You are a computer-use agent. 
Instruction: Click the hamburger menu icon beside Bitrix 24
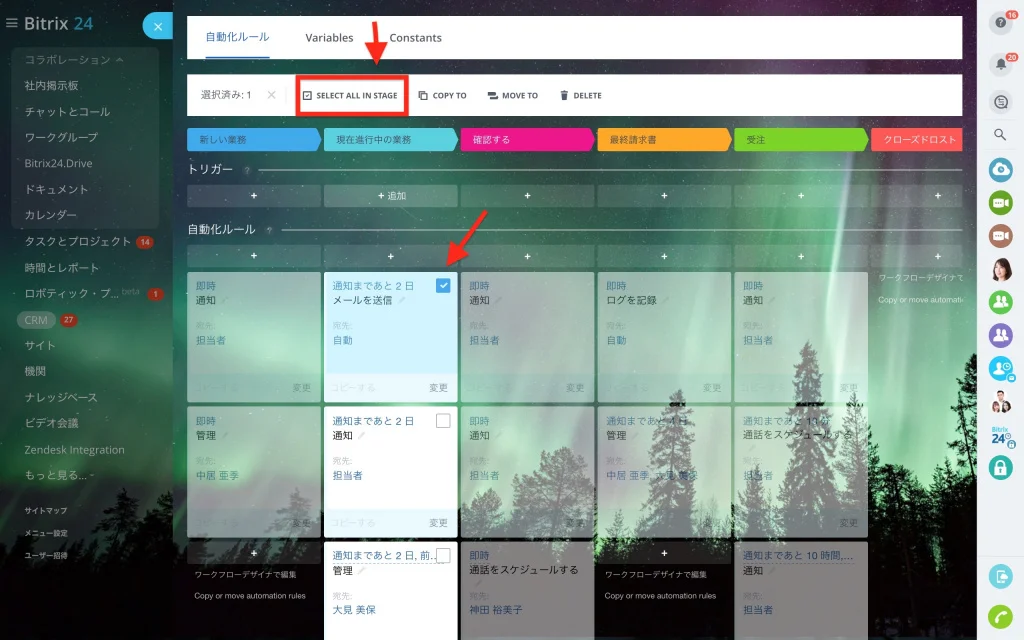pos(11,23)
